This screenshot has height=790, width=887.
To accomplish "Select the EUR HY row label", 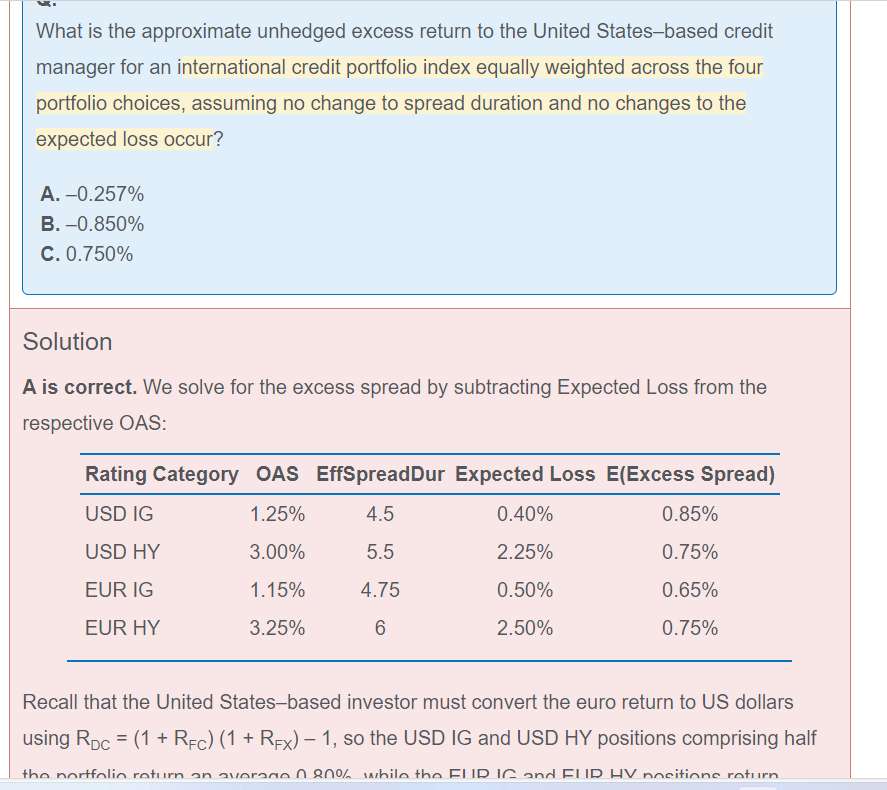I will coord(122,628).
